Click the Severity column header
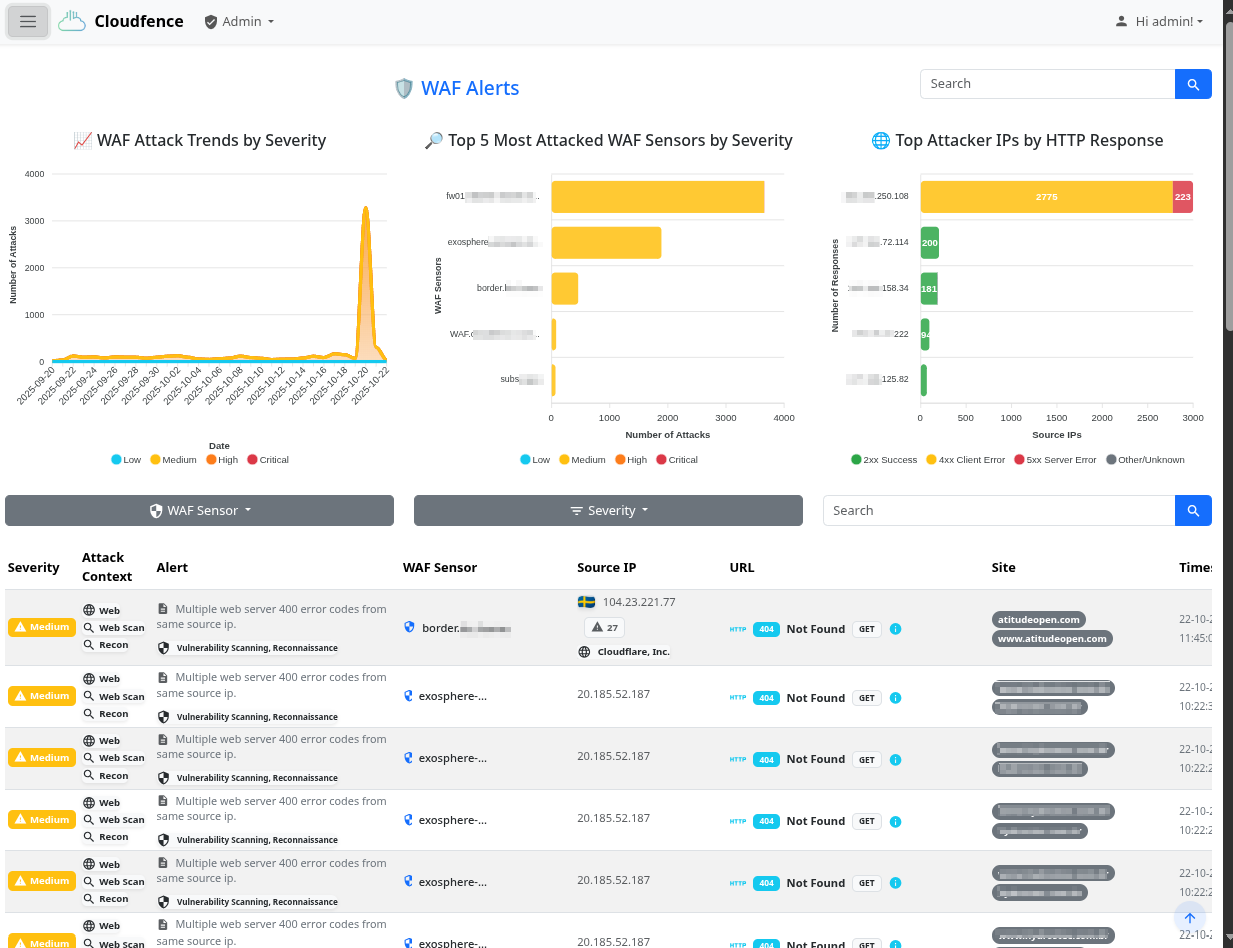This screenshot has height=948, width=1233. click(34, 567)
